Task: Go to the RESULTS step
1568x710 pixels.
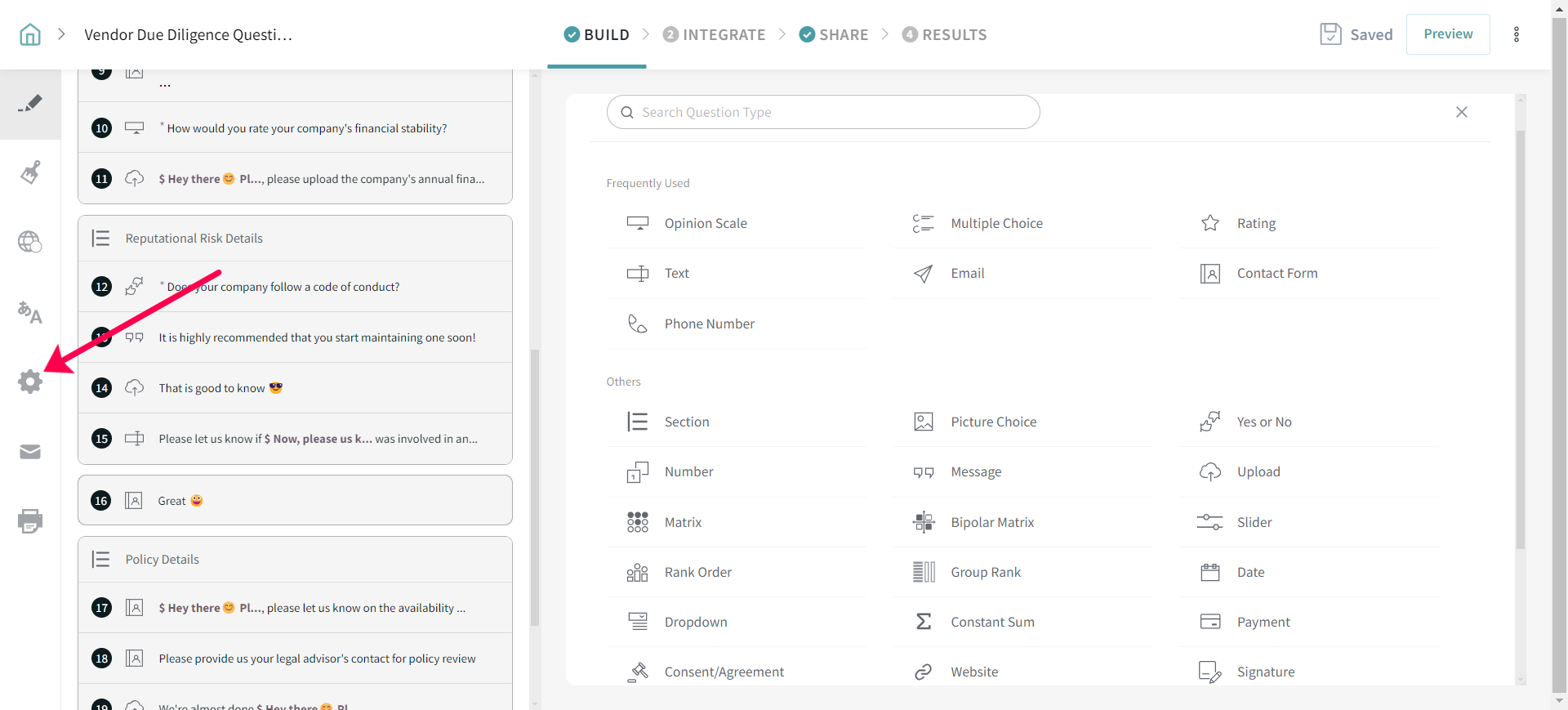Action: pyautogui.click(x=944, y=34)
